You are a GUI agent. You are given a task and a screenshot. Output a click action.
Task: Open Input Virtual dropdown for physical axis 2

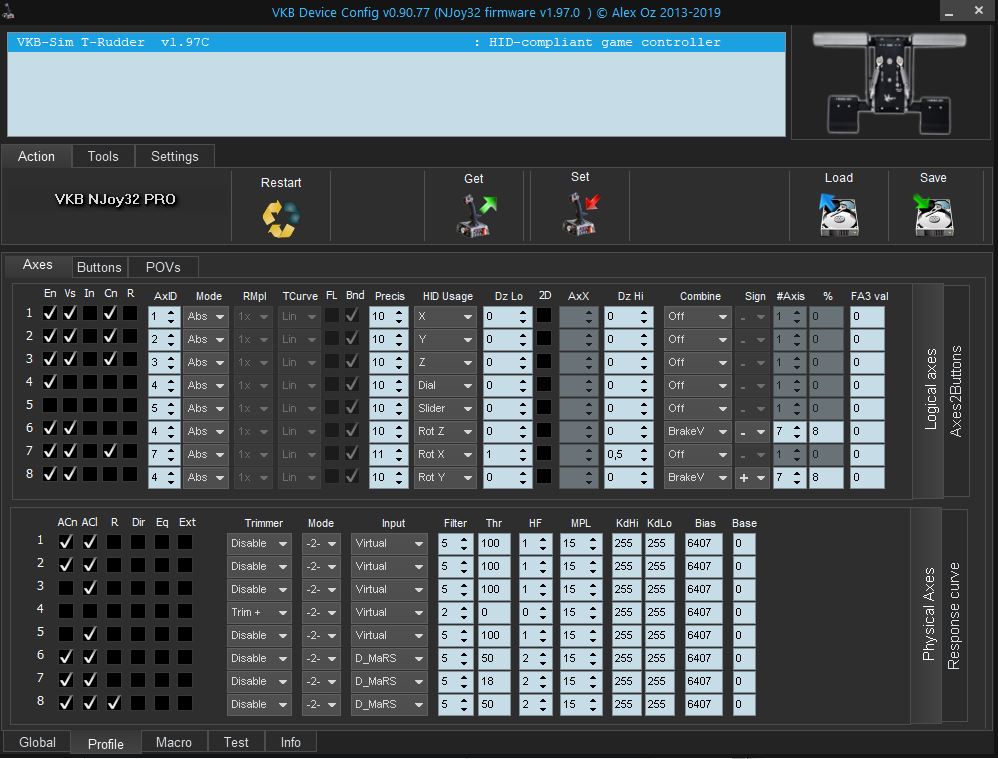point(389,567)
